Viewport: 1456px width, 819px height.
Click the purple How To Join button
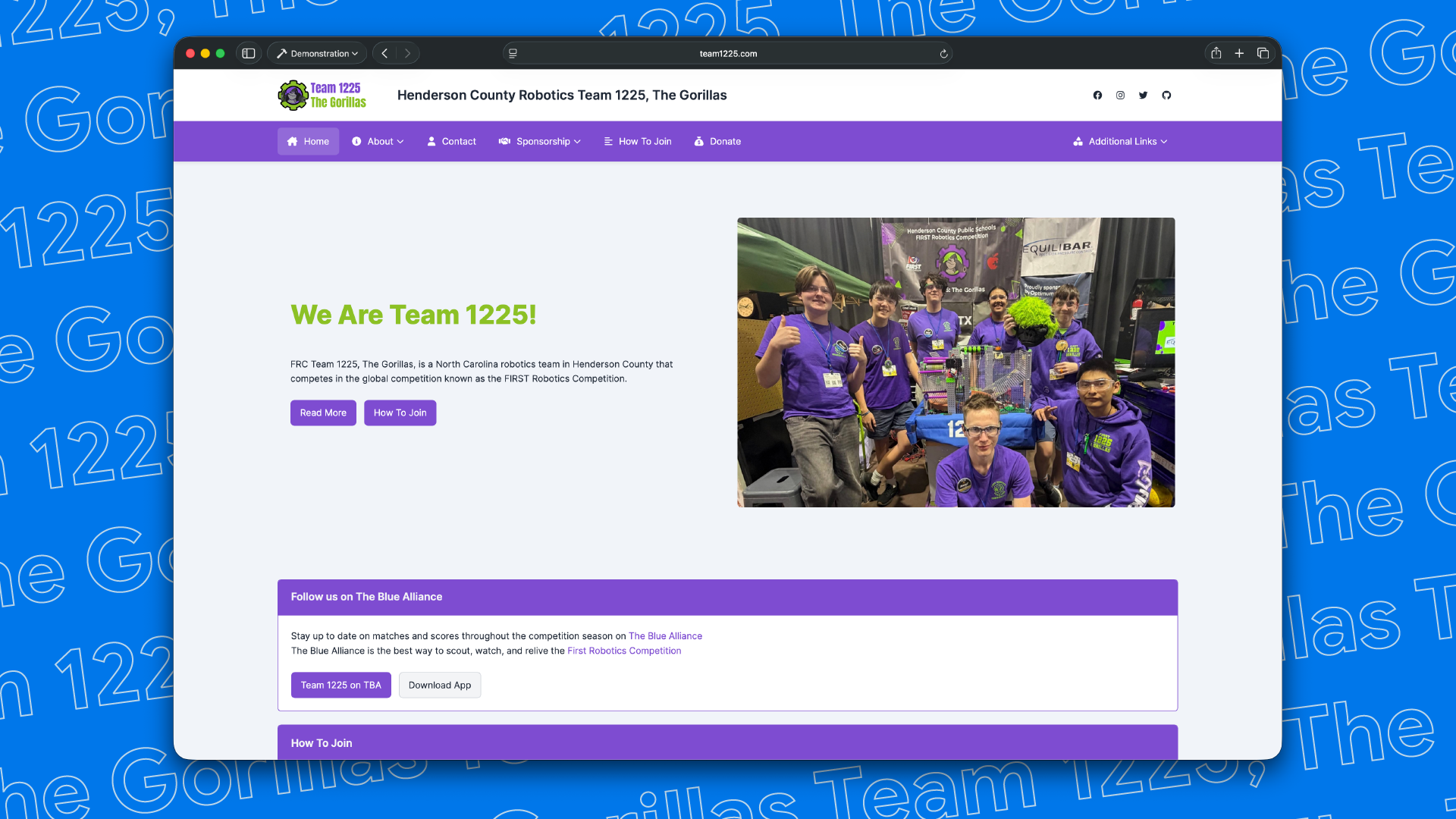tap(400, 413)
